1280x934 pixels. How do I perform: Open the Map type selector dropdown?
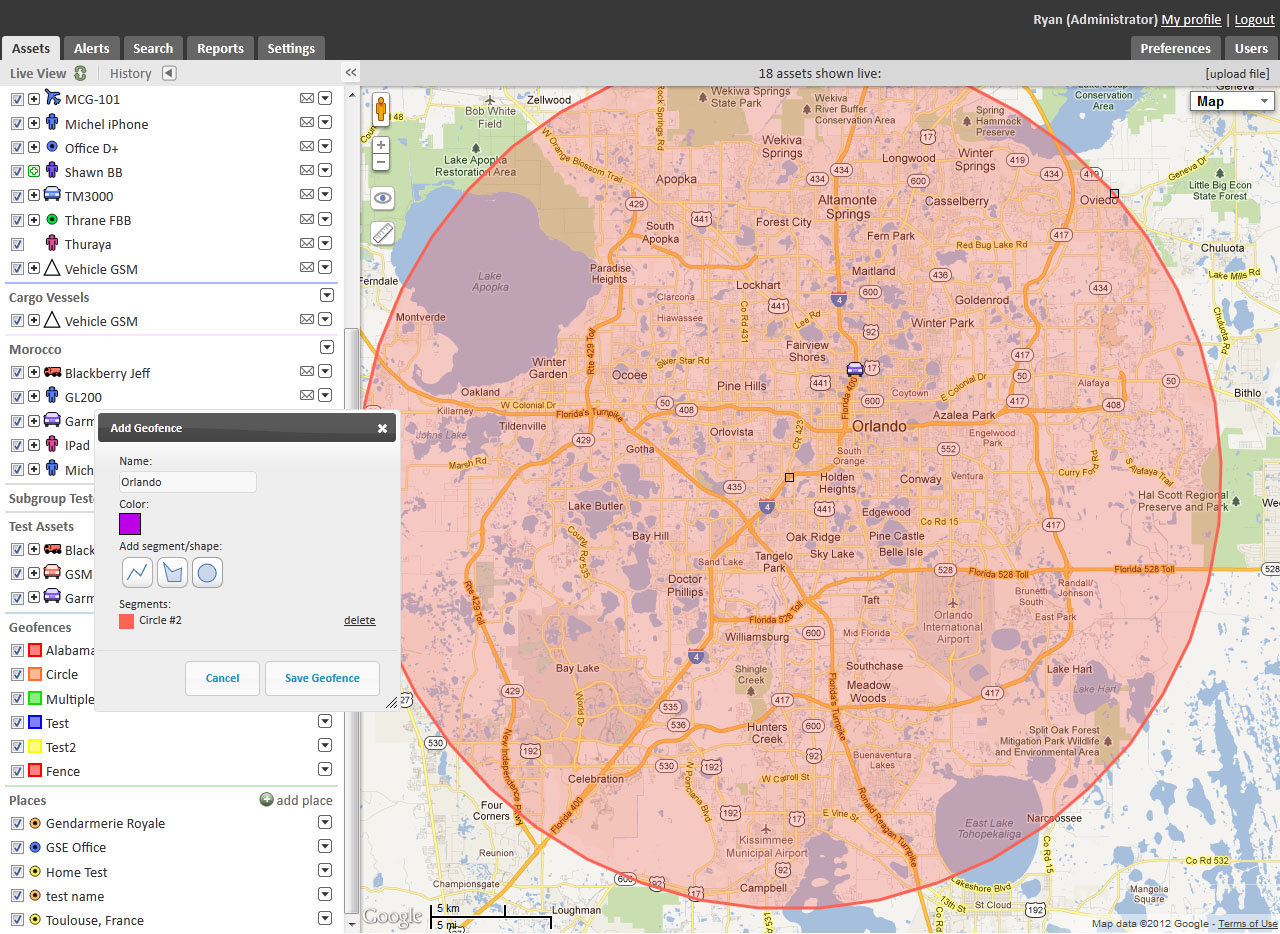click(x=1231, y=100)
